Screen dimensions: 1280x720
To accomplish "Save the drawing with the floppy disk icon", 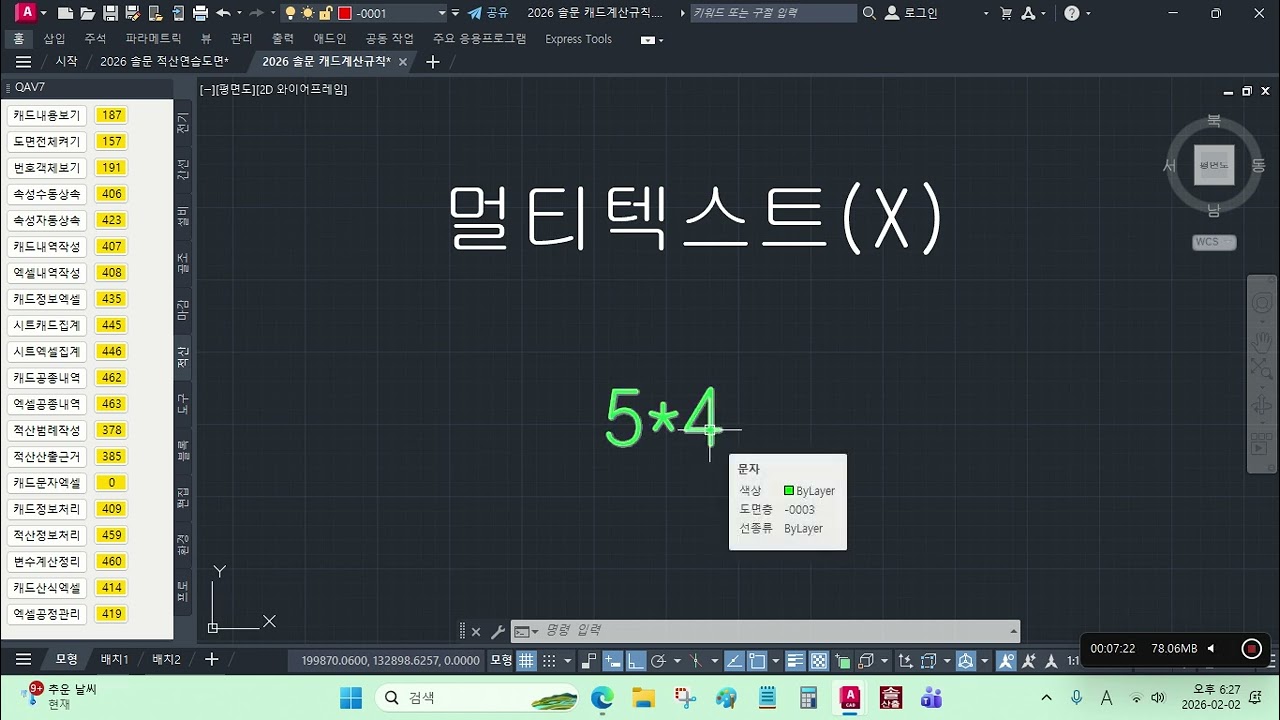I will coord(110,13).
